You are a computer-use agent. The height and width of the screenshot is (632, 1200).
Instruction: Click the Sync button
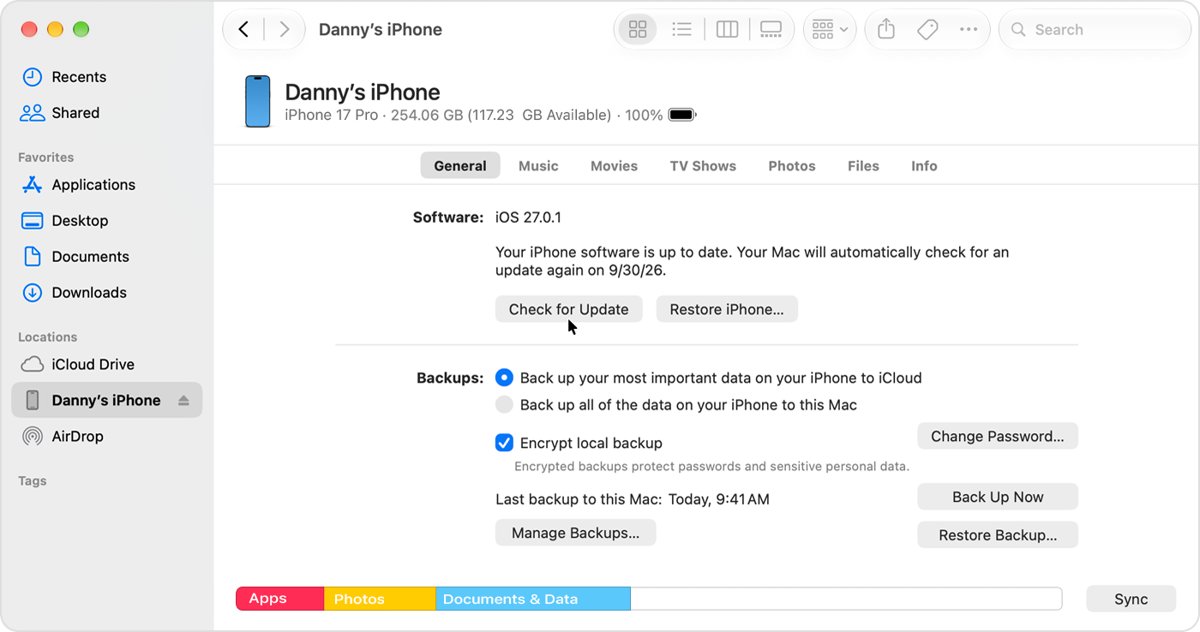(1131, 599)
